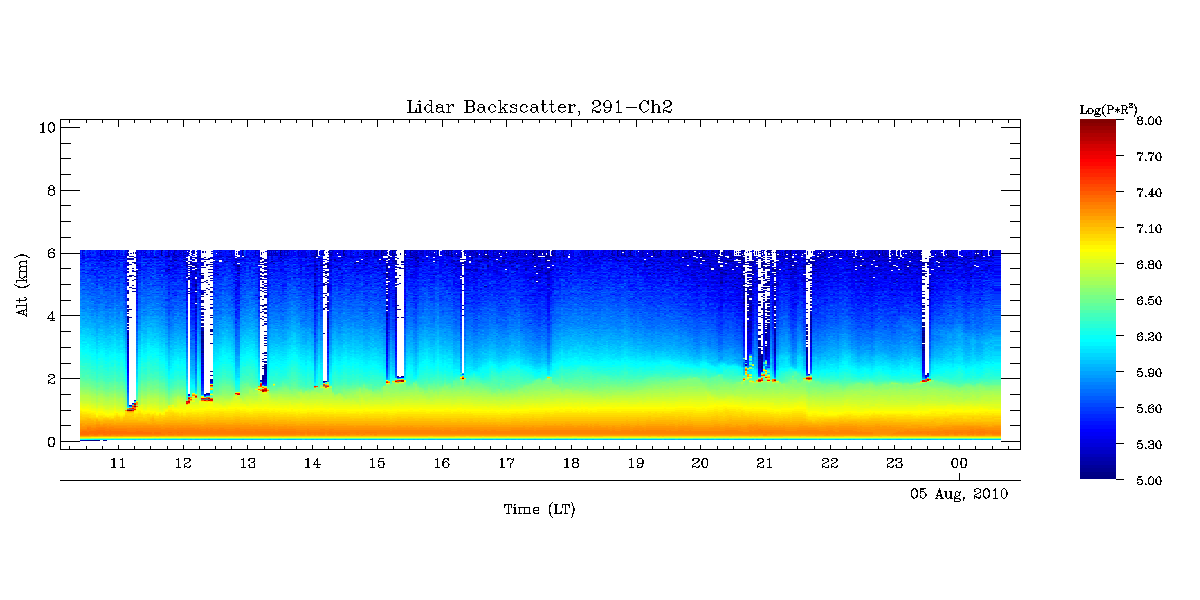
Task: Click time axis label 12
Action: (183, 464)
